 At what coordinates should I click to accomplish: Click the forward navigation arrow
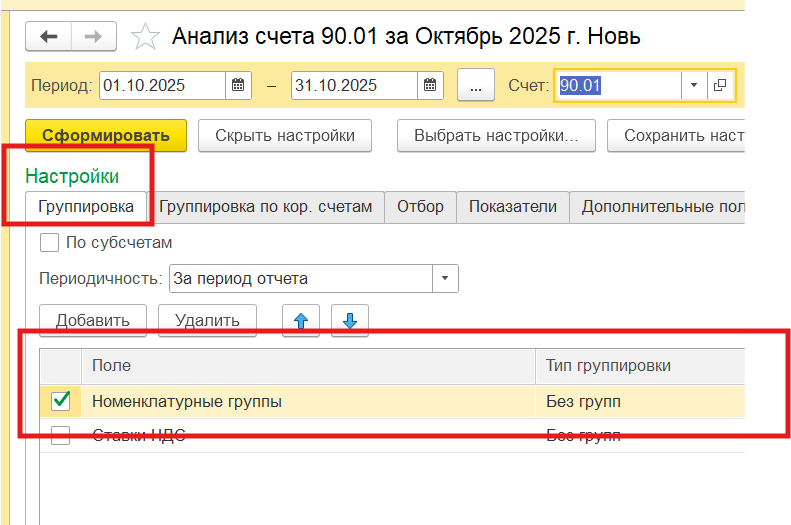tap(93, 37)
